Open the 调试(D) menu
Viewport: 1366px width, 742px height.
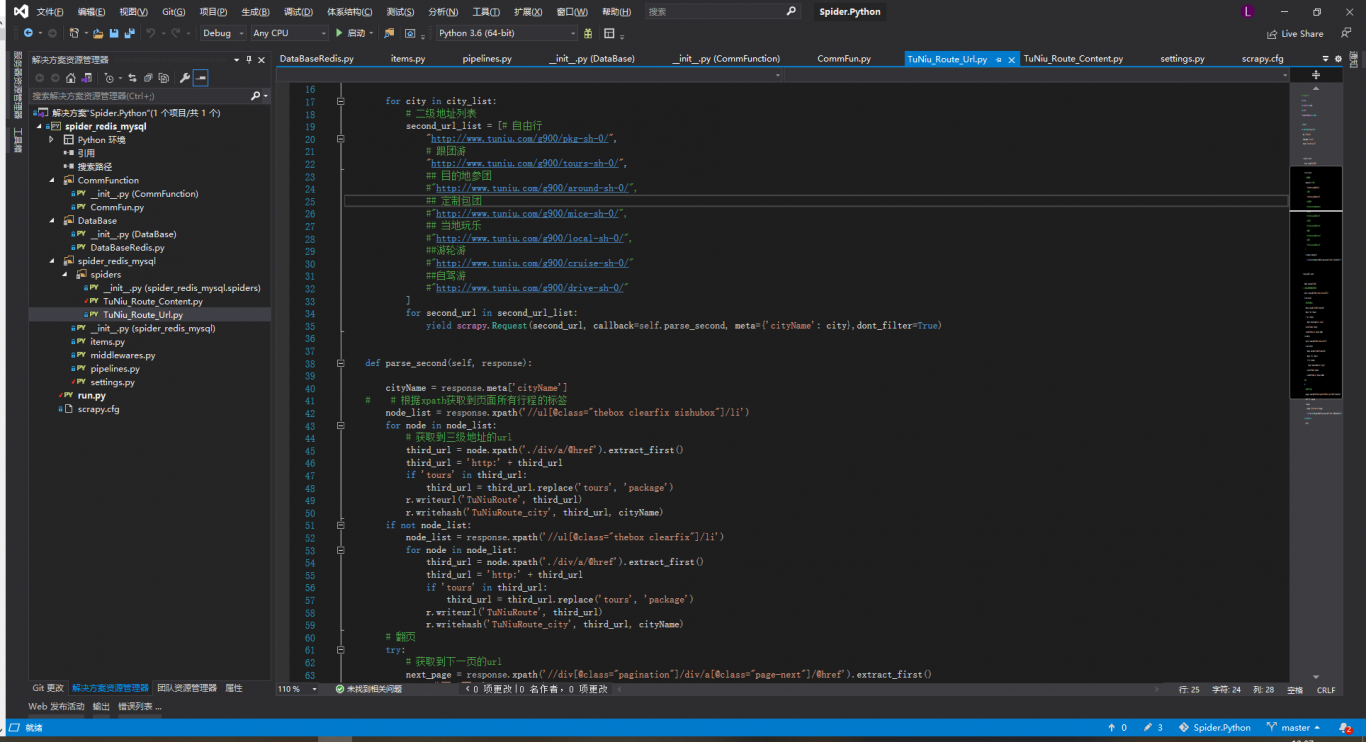298,12
